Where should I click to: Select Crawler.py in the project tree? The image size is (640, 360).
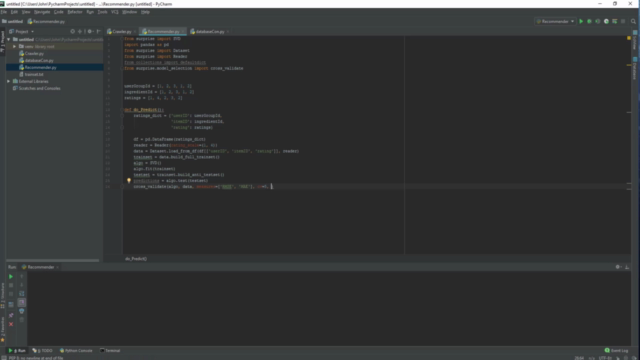pyautogui.click(x=34, y=53)
